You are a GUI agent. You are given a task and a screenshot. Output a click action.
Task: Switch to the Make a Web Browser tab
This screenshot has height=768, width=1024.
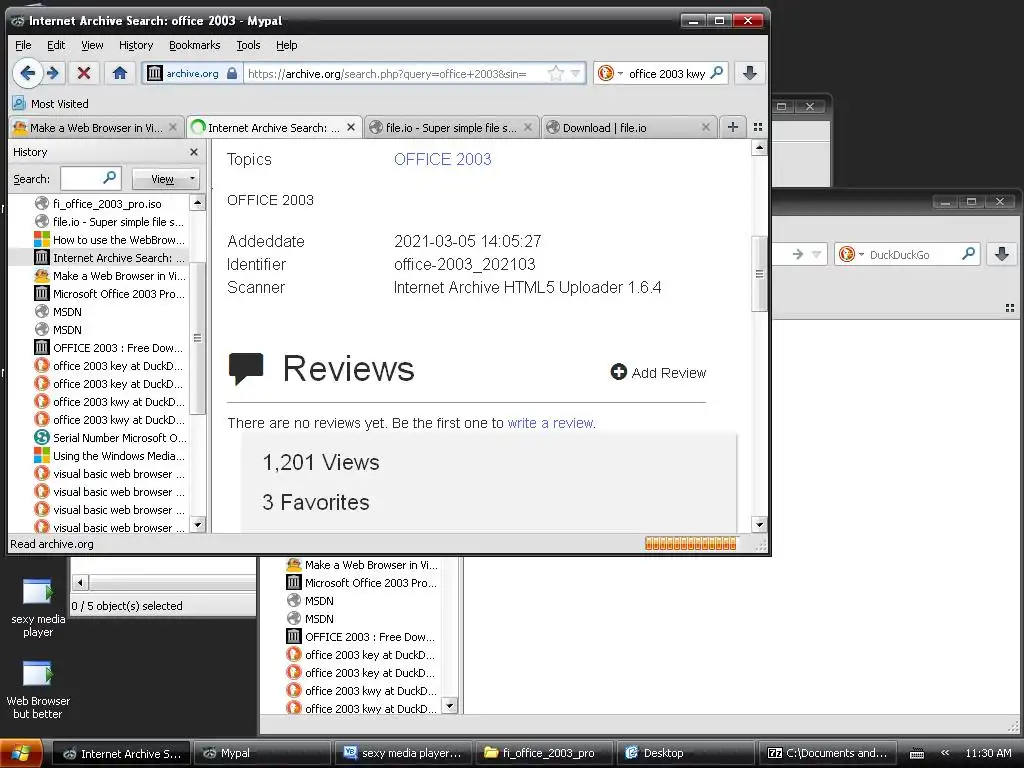coord(95,128)
